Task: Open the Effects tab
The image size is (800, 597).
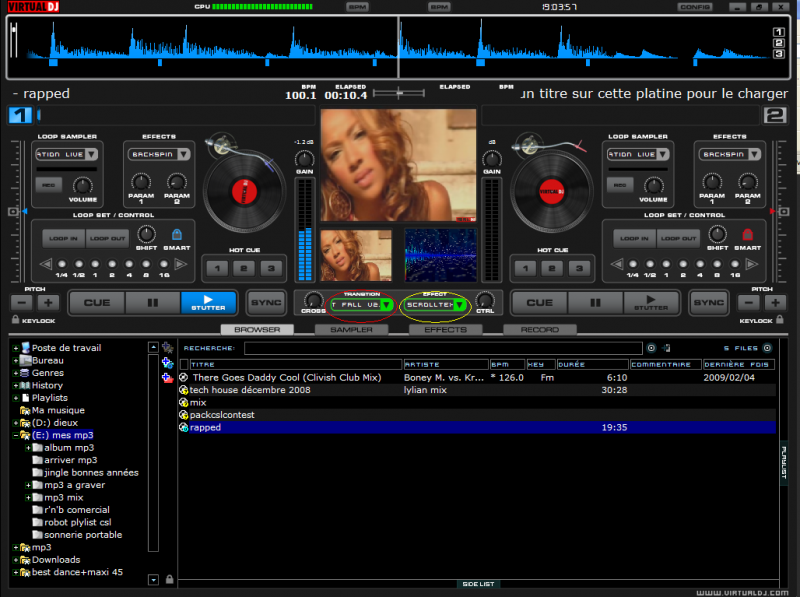Action: 445,329
